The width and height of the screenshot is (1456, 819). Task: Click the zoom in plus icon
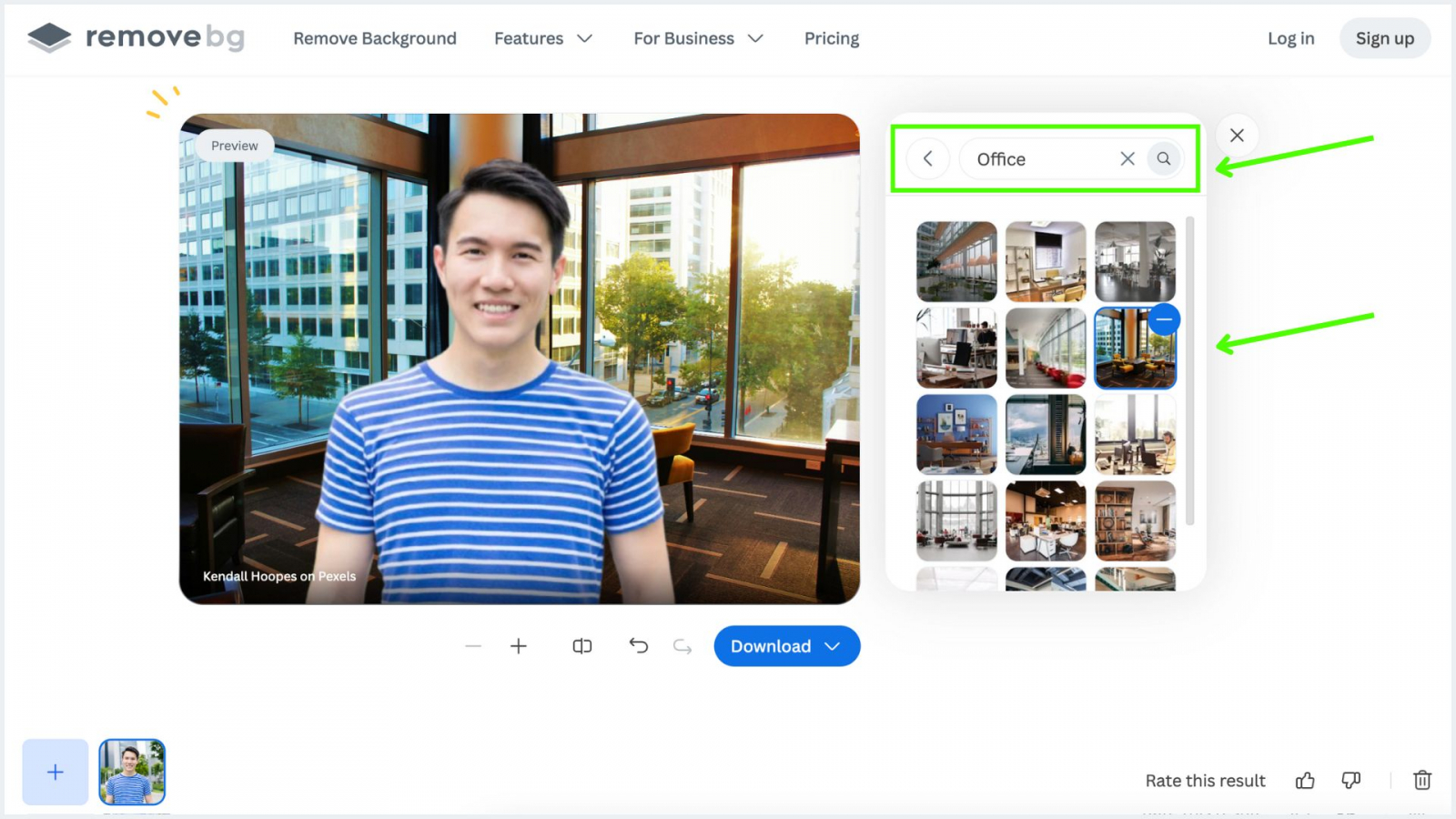(519, 646)
